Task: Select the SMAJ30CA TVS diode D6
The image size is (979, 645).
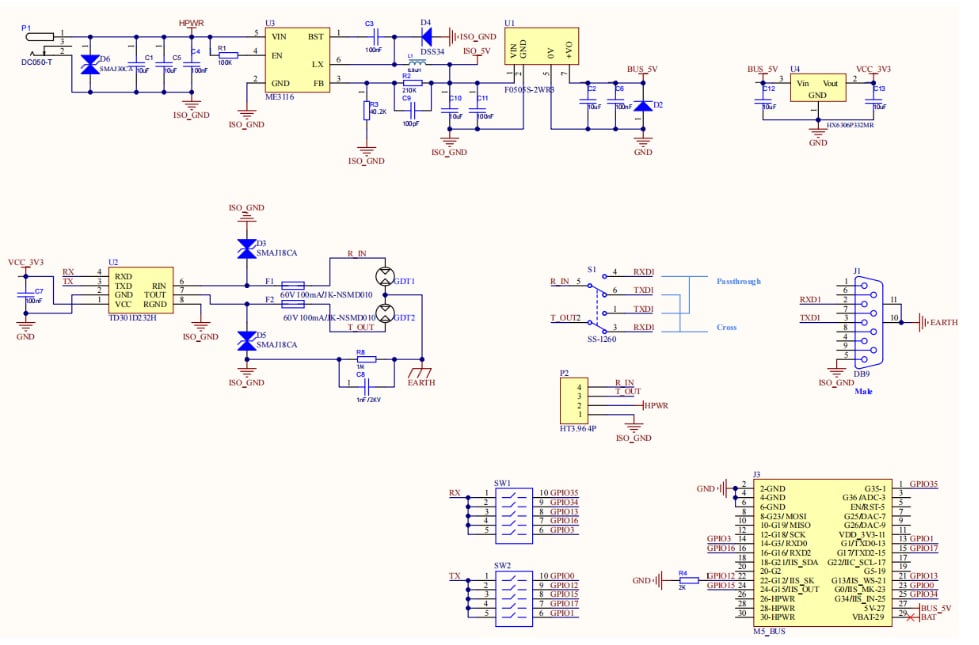Action: (90, 62)
